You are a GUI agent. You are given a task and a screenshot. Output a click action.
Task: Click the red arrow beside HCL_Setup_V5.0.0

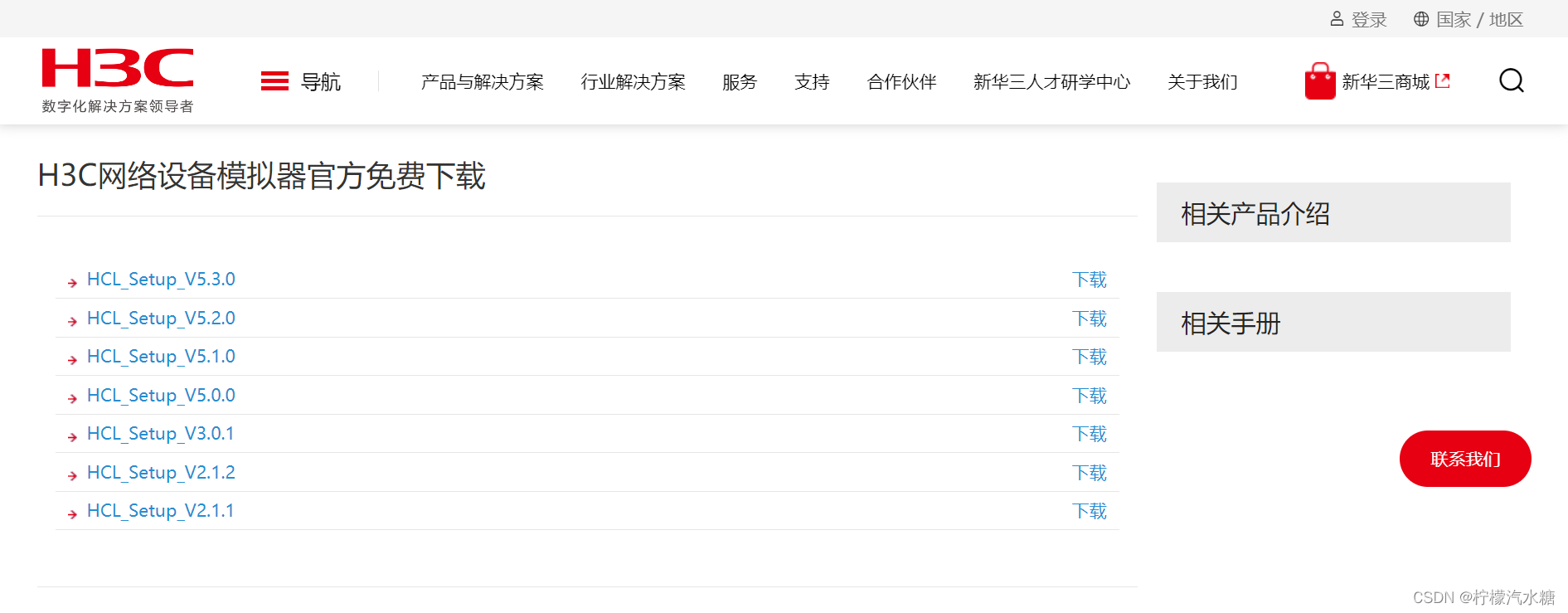[x=72, y=399]
